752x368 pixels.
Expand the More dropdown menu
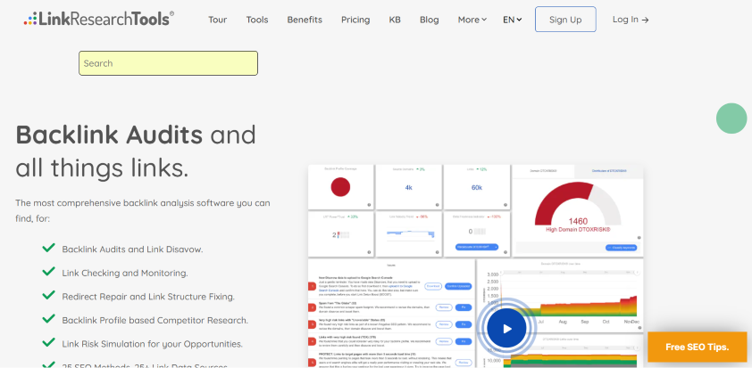tap(472, 20)
